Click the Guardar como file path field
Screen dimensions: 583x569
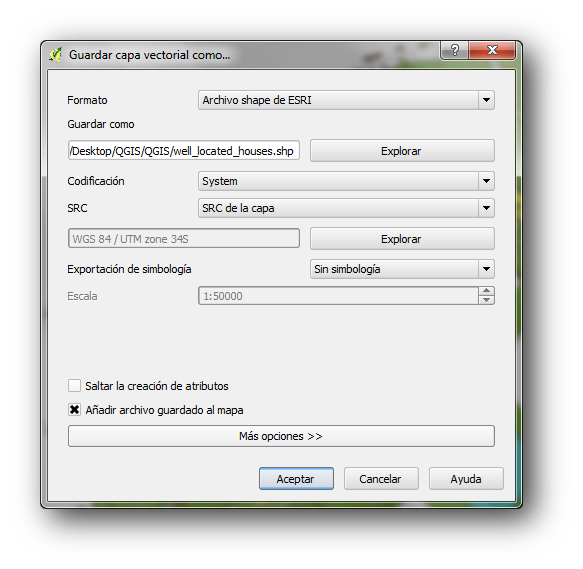(184, 151)
